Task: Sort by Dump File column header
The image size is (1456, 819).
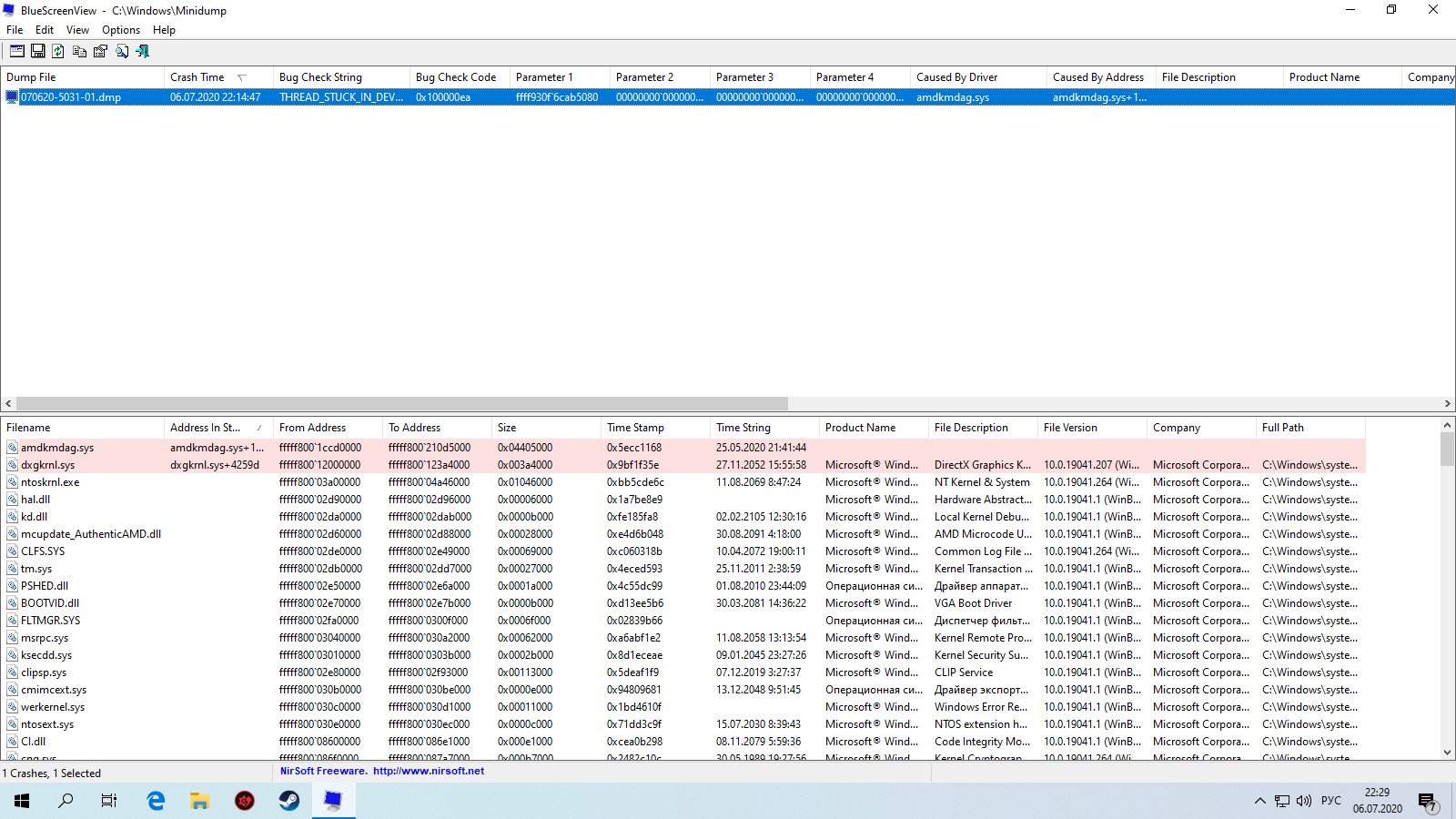Action: (82, 77)
